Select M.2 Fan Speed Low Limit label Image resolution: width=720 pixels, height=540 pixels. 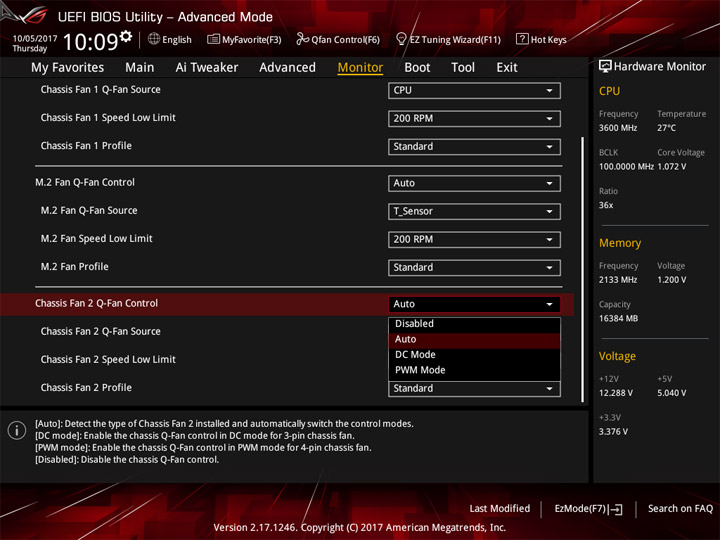point(96,238)
